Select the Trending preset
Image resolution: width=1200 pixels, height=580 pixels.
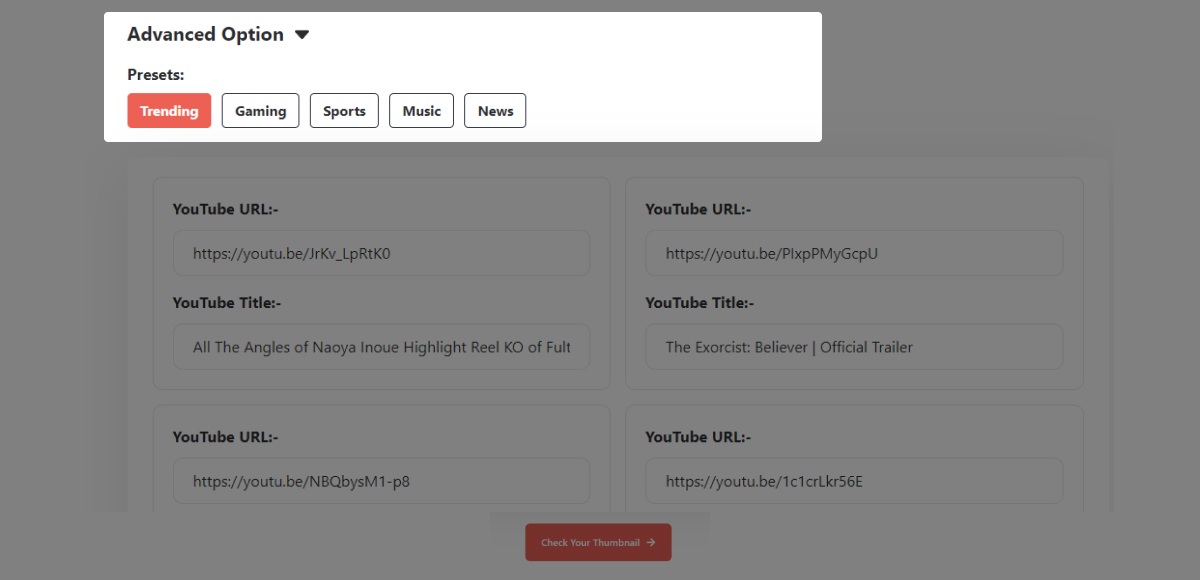169,111
